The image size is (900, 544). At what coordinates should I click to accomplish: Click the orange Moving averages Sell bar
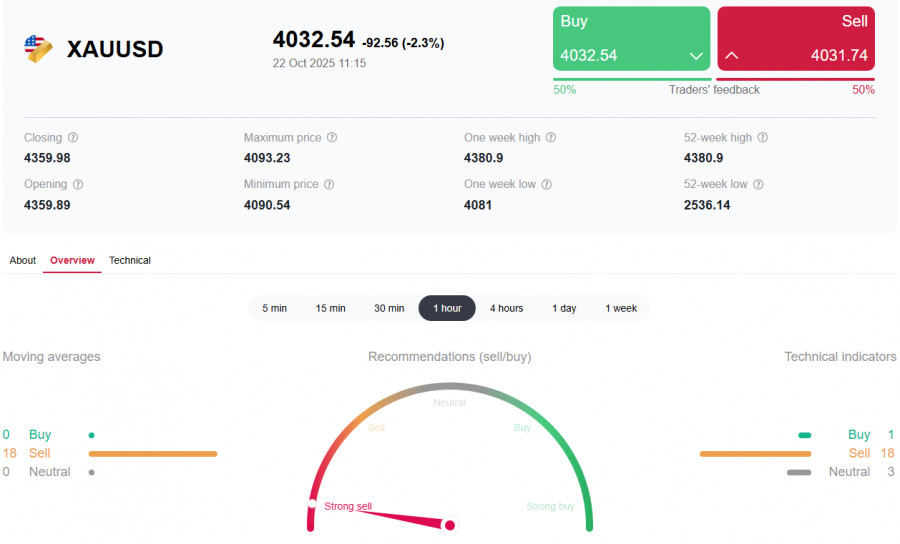pos(153,454)
